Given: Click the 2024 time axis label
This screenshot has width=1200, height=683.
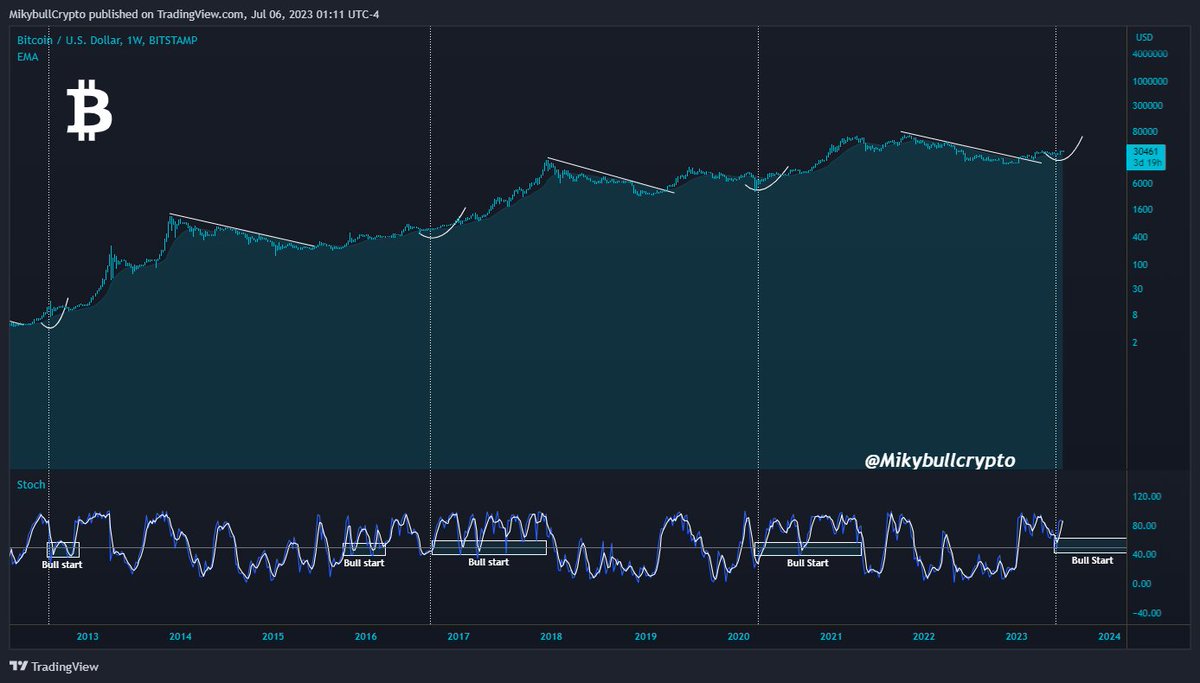Looking at the screenshot, I should [x=1109, y=636].
